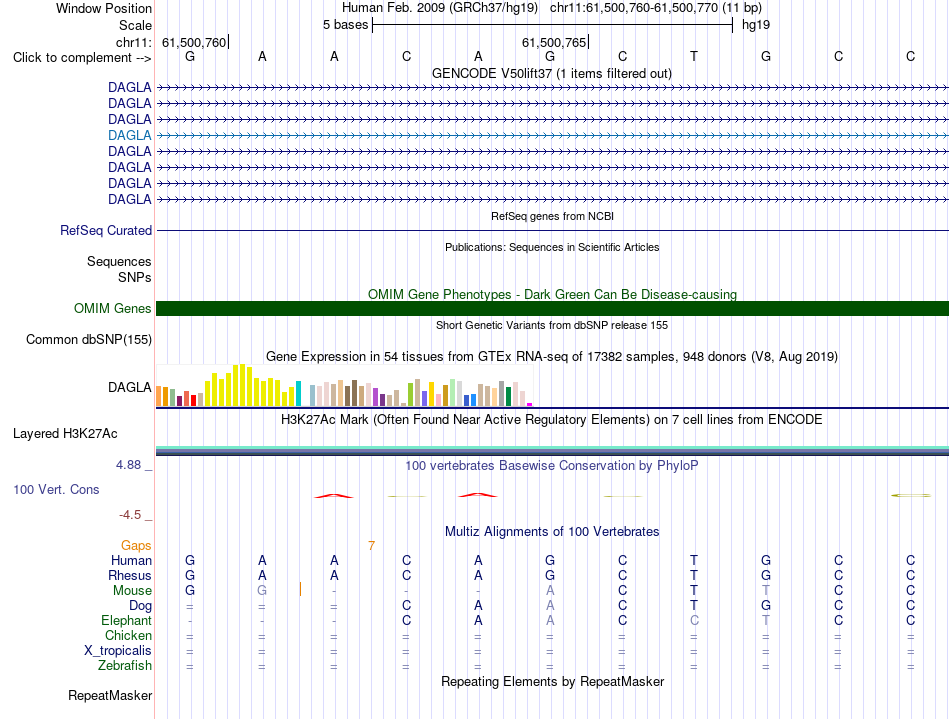This screenshot has width=950, height=719.
Task: Open 'RefSeq genes from NCBI' track title
Action: (x=552, y=216)
